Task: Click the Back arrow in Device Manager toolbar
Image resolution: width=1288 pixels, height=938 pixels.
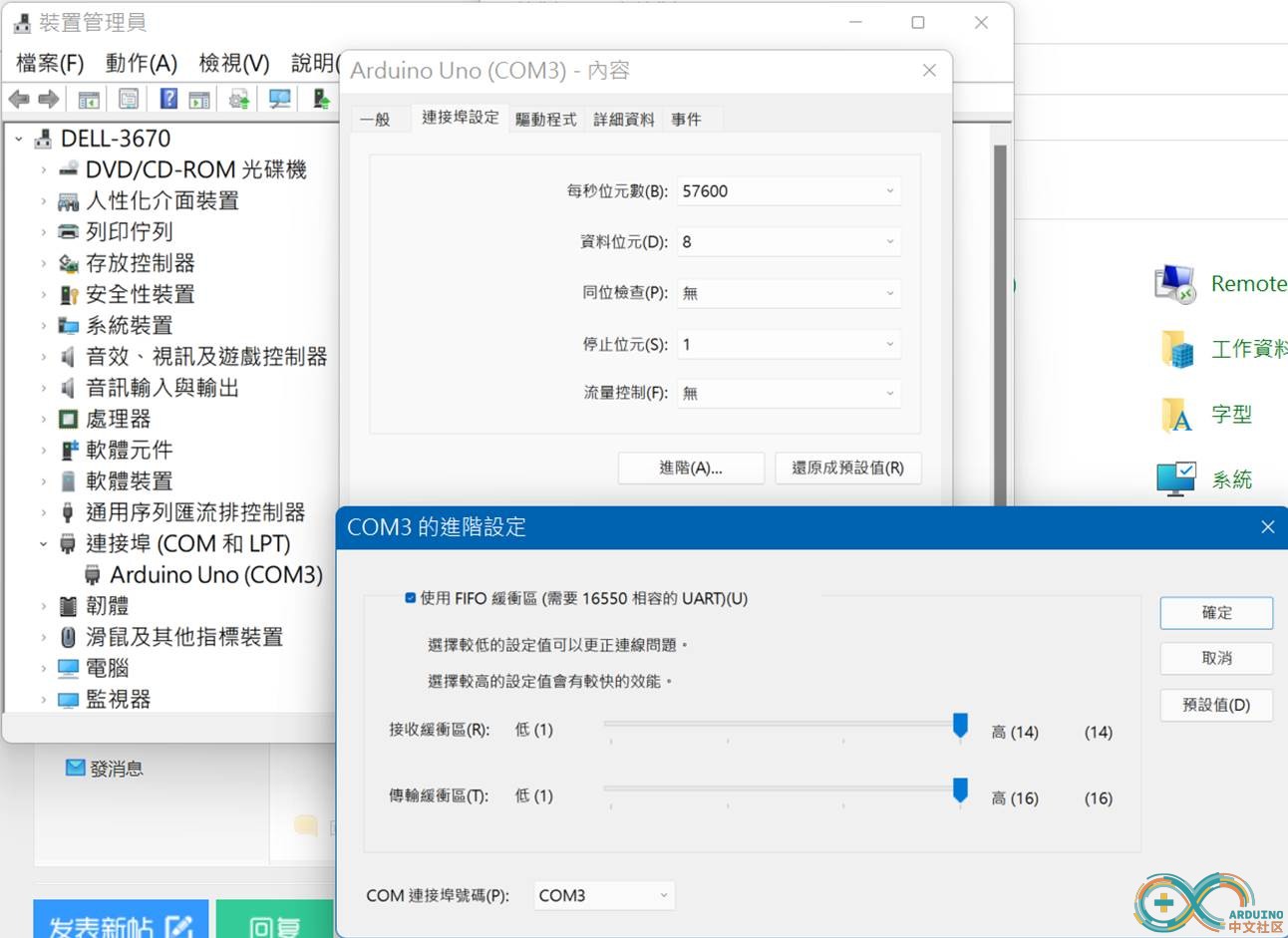Action: (x=19, y=99)
